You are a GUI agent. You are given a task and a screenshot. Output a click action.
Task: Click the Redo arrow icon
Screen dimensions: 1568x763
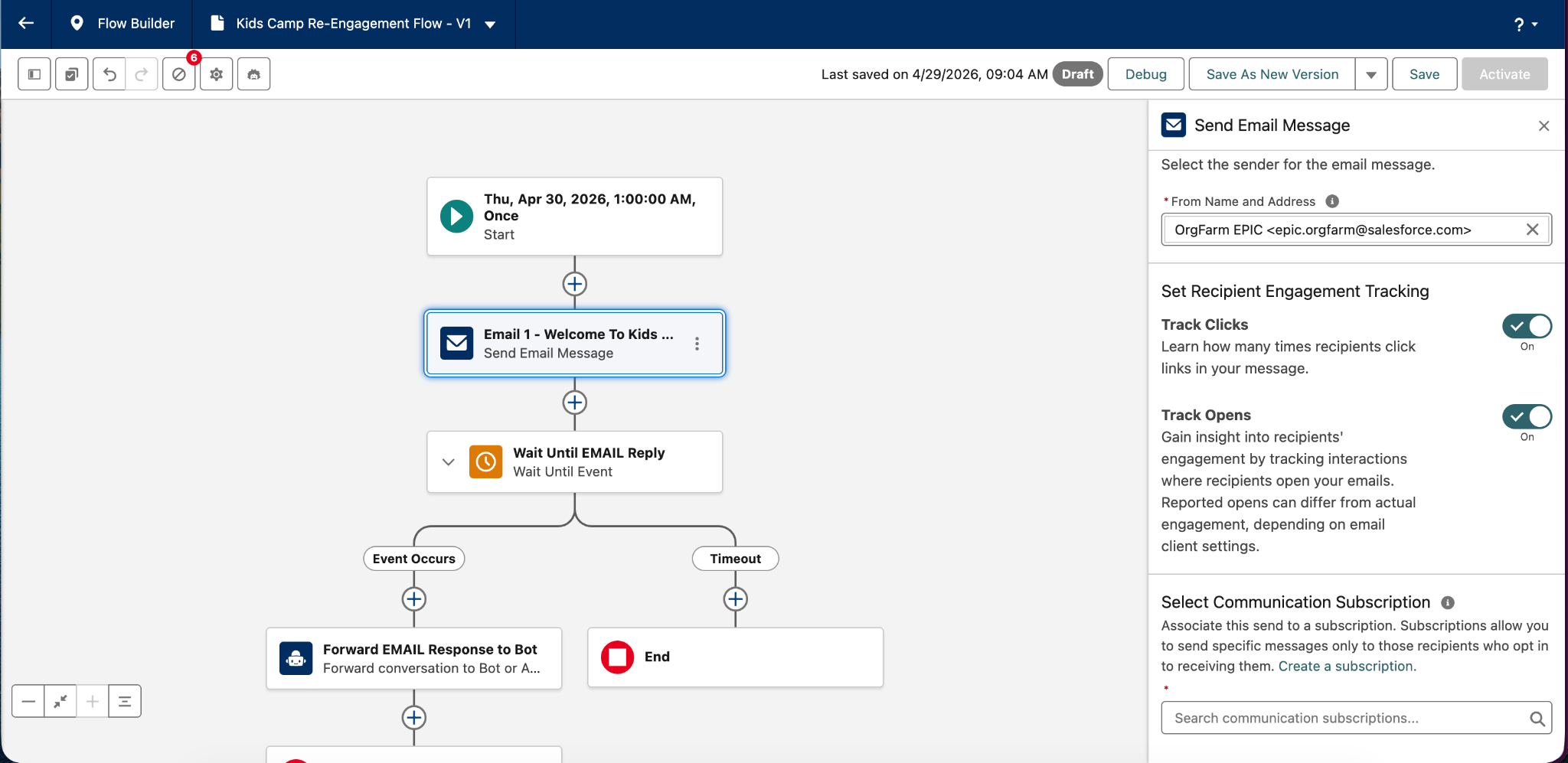[142, 74]
